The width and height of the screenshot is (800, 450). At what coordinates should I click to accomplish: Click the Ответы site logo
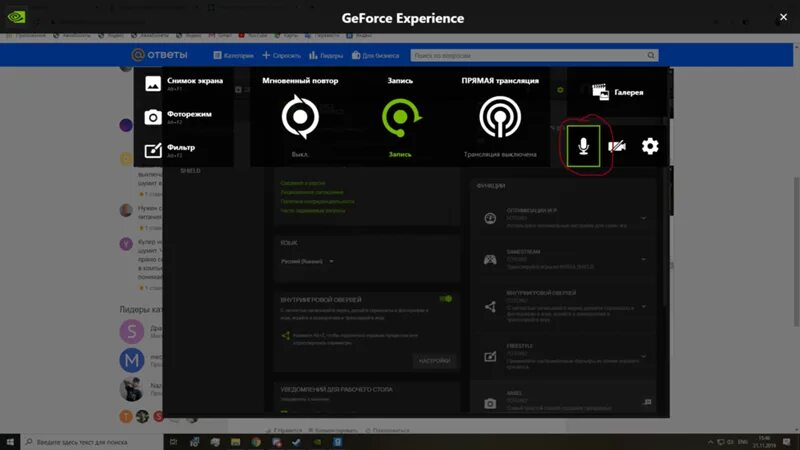(159, 55)
